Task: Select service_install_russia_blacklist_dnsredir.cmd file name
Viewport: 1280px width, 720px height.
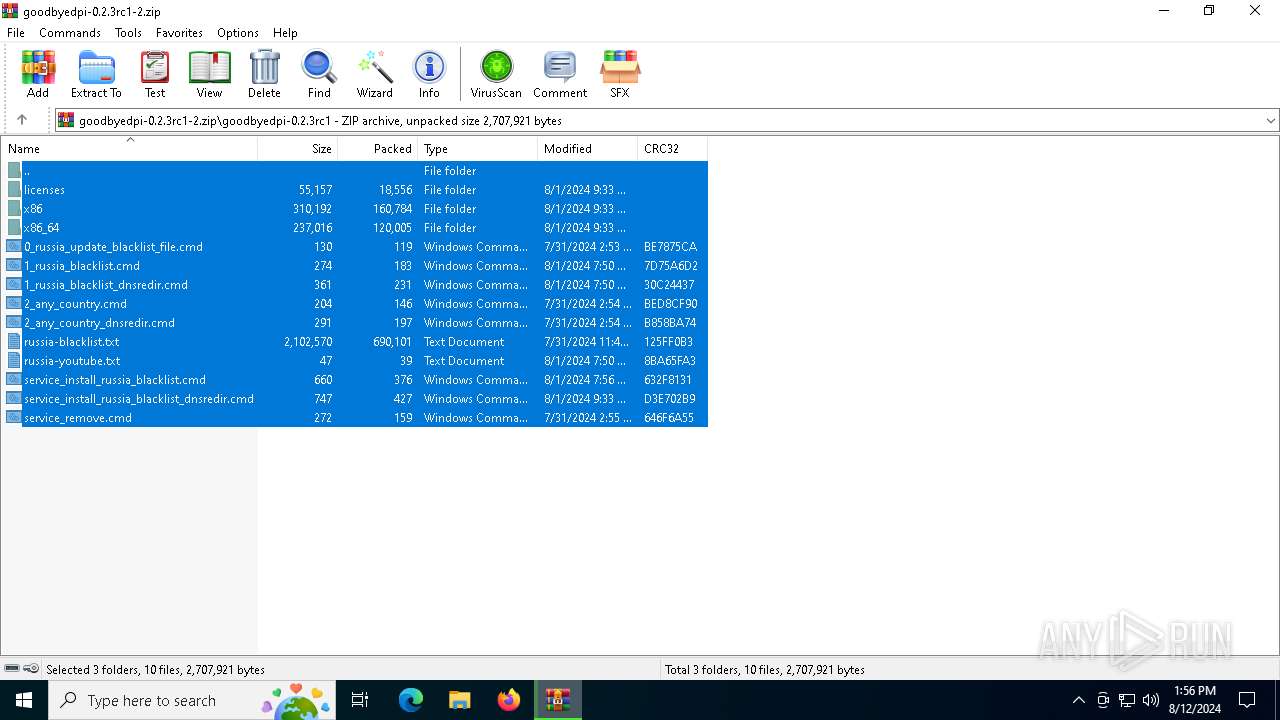Action: pos(139,399)
